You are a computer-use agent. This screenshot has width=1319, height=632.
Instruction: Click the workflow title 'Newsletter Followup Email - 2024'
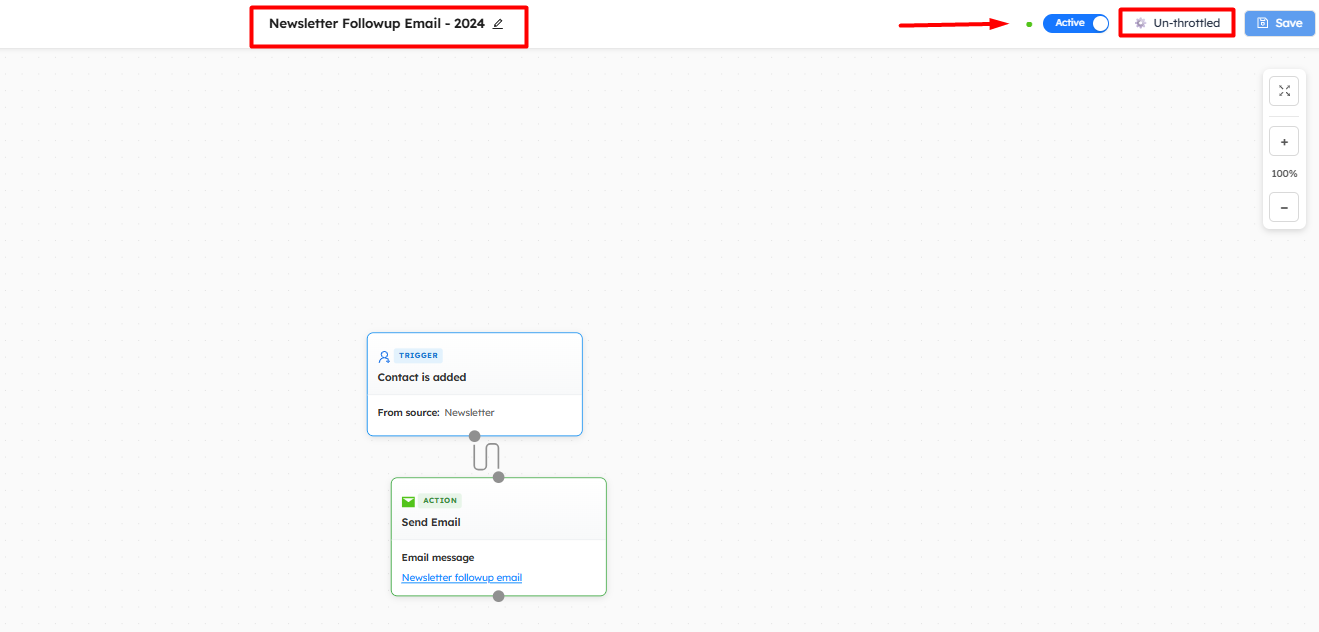376,24
